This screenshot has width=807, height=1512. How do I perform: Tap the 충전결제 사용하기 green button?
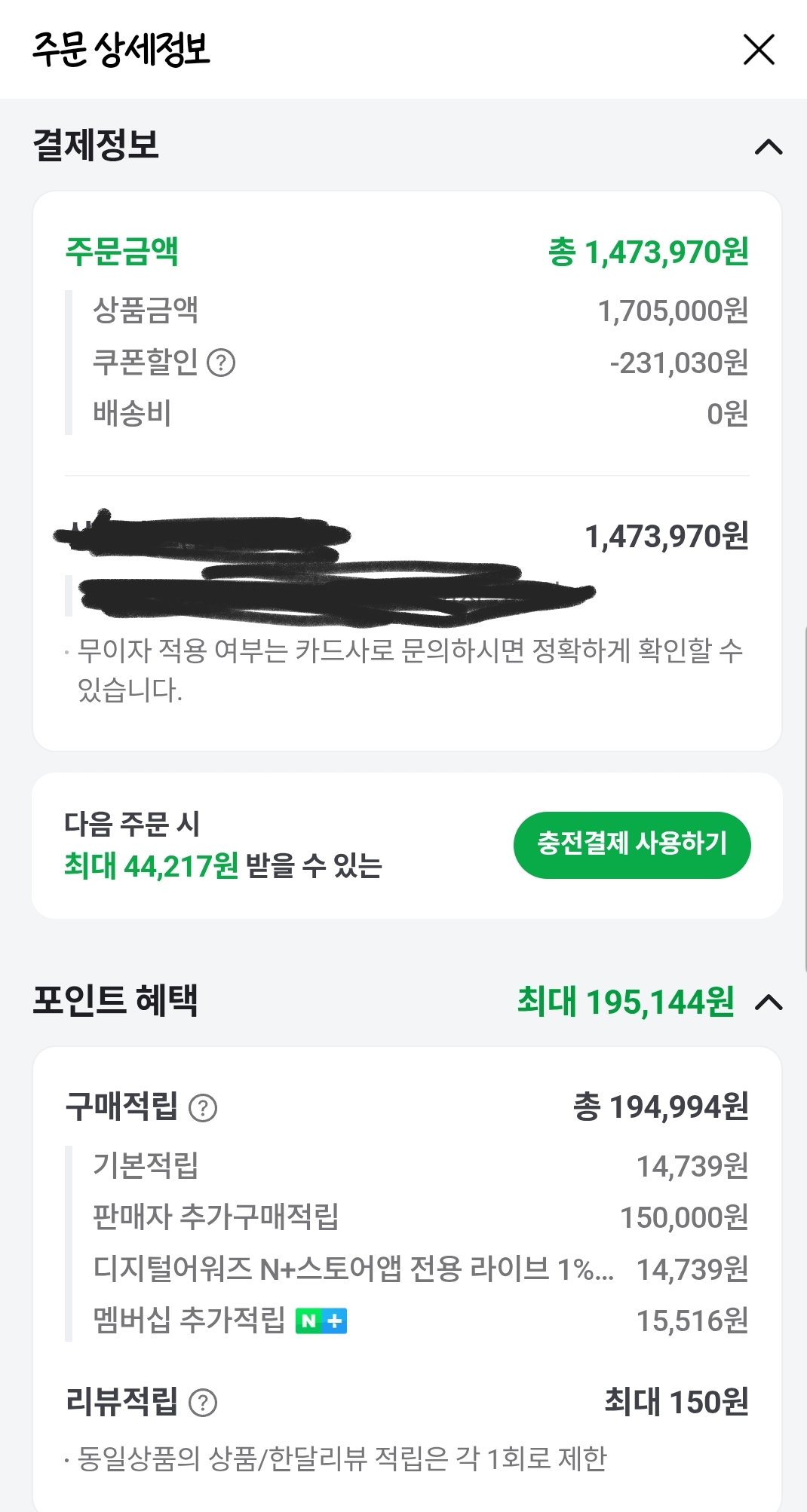click(x=632, y=844)
